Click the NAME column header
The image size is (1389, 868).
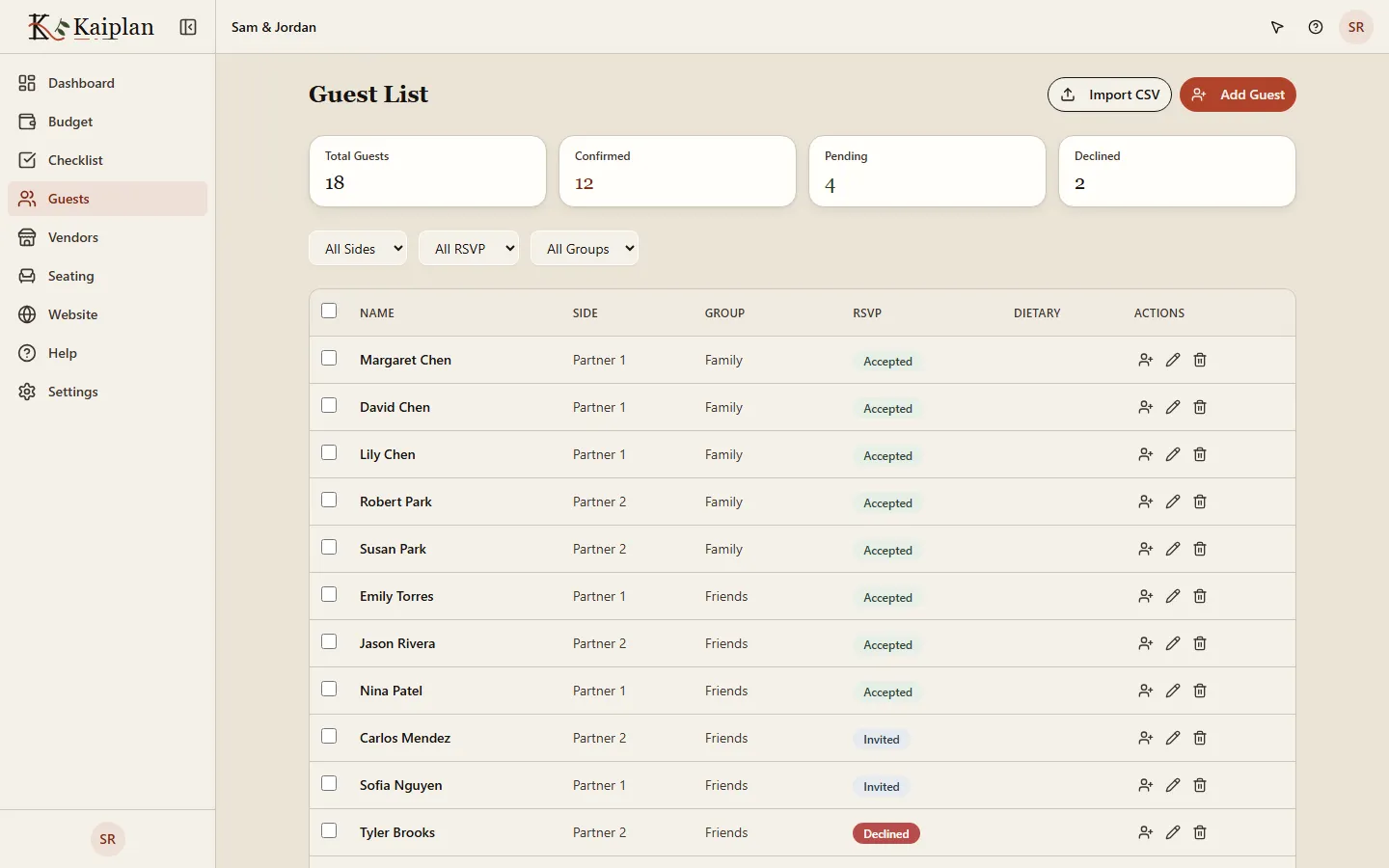point(377,312)
